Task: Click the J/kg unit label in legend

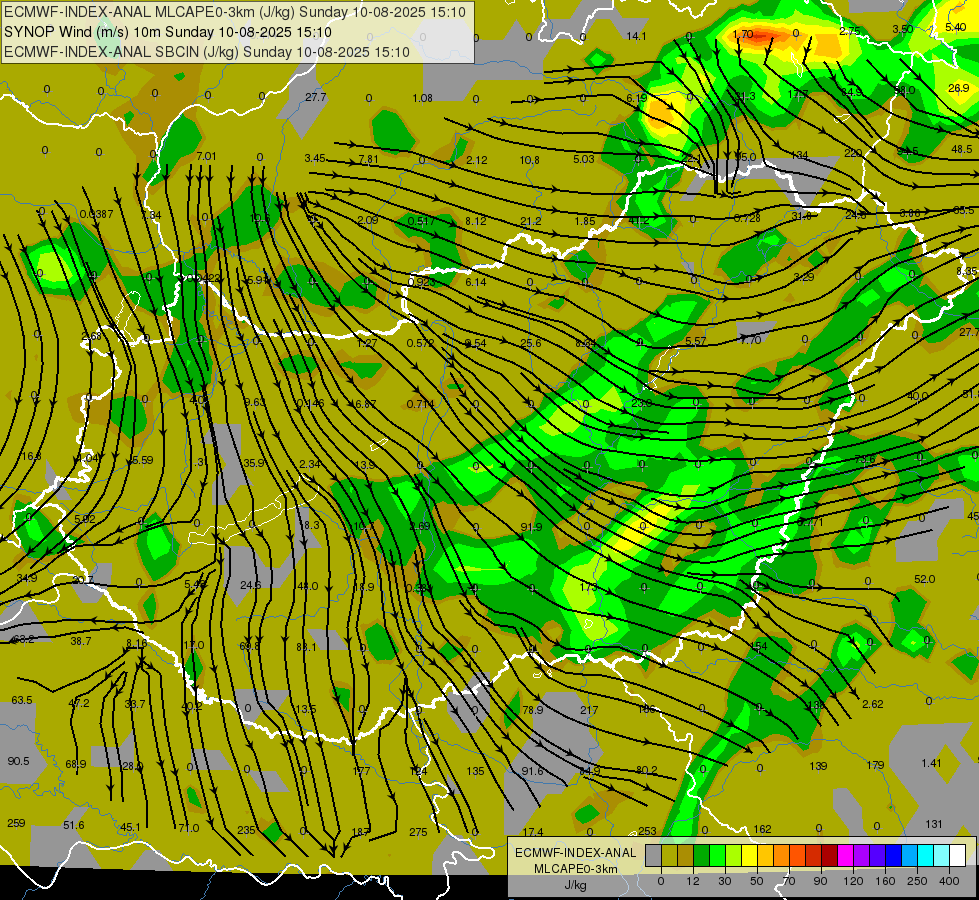Action: coord(575,885)
